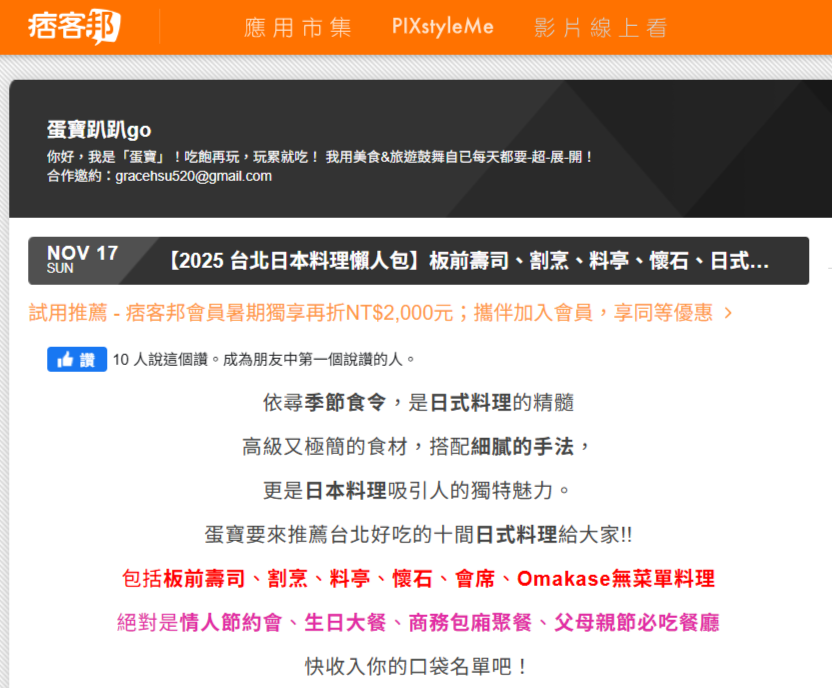This screenshot has width=832, height=688.
Task: Click the thumbs-up icon in the 讚 button
Action: click(x=65, y=360)
